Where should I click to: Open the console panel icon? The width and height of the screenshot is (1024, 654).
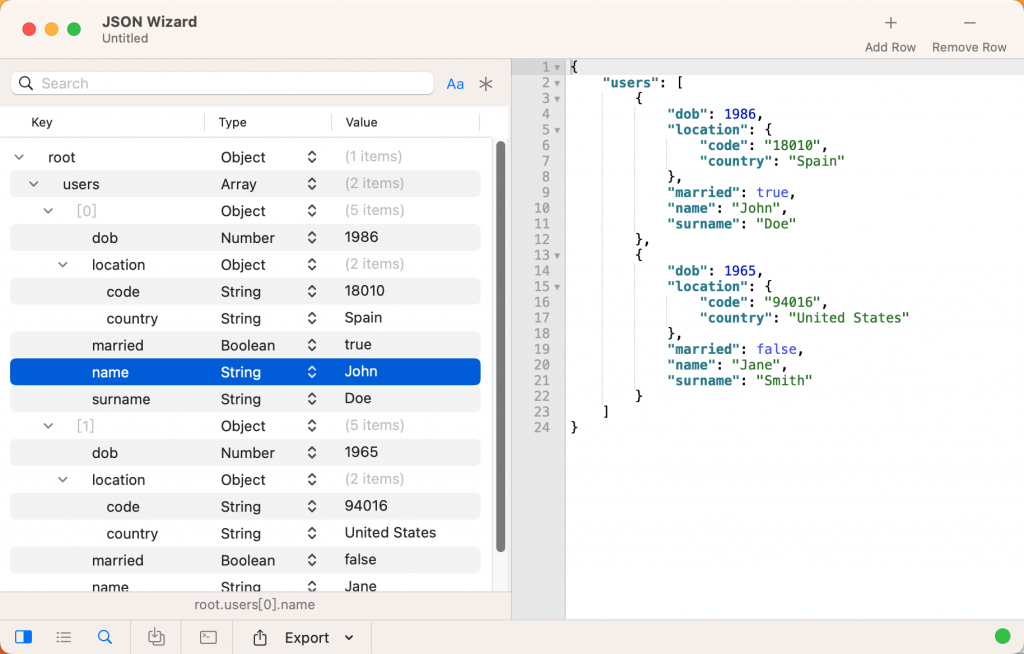(207, 637)
